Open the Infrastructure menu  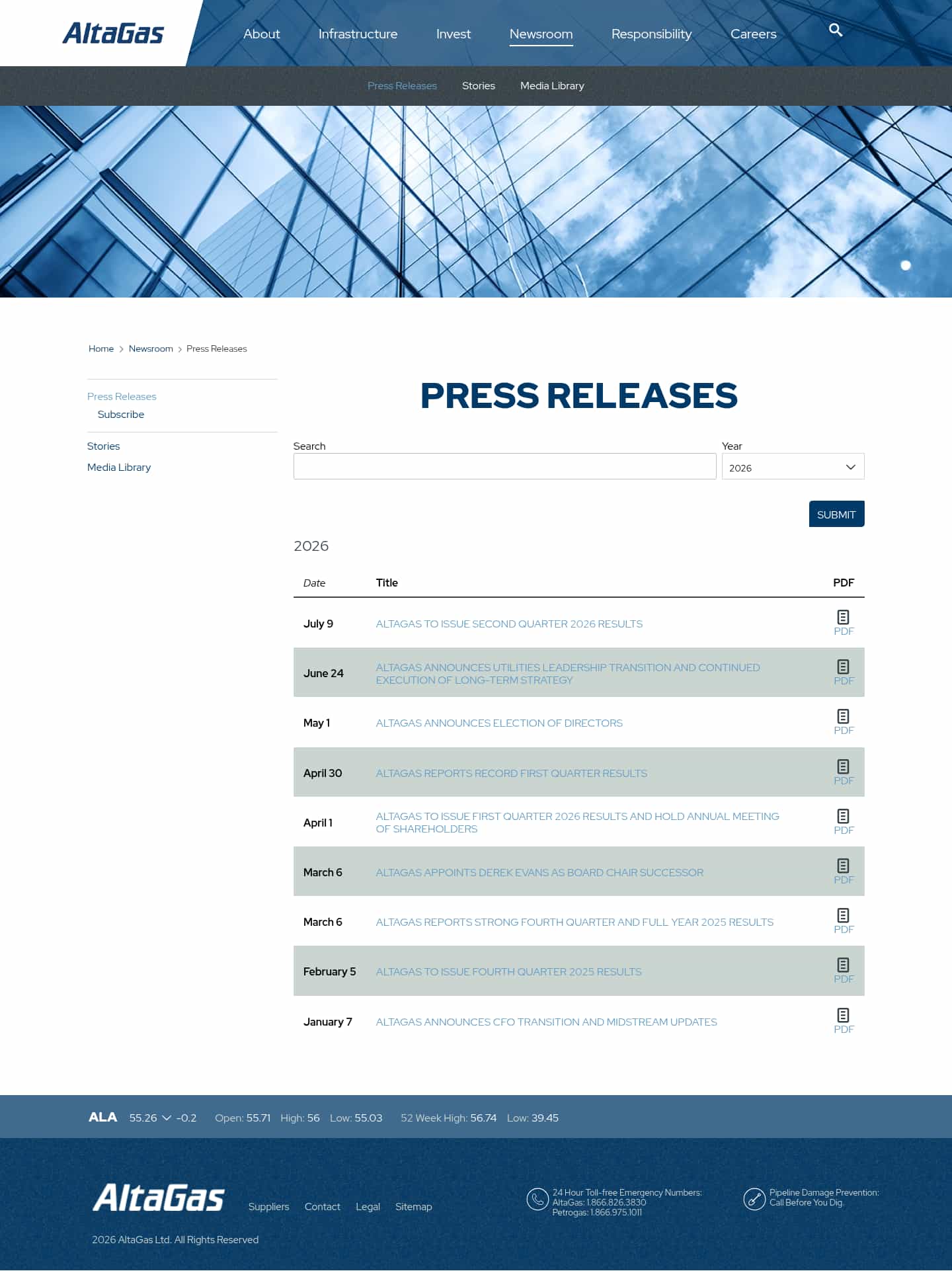[x=358, y=34]
